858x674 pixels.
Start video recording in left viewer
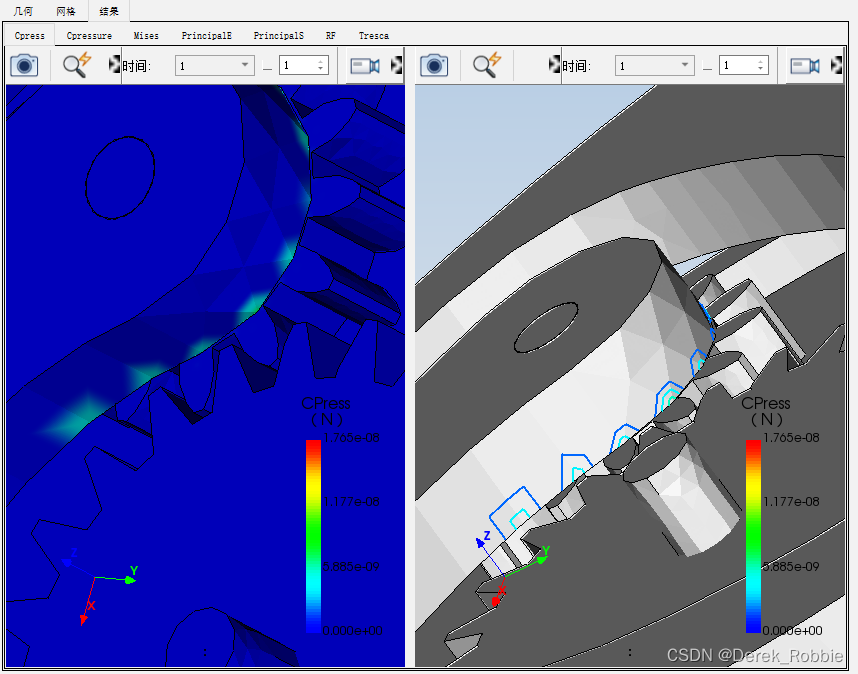(365, 66)
